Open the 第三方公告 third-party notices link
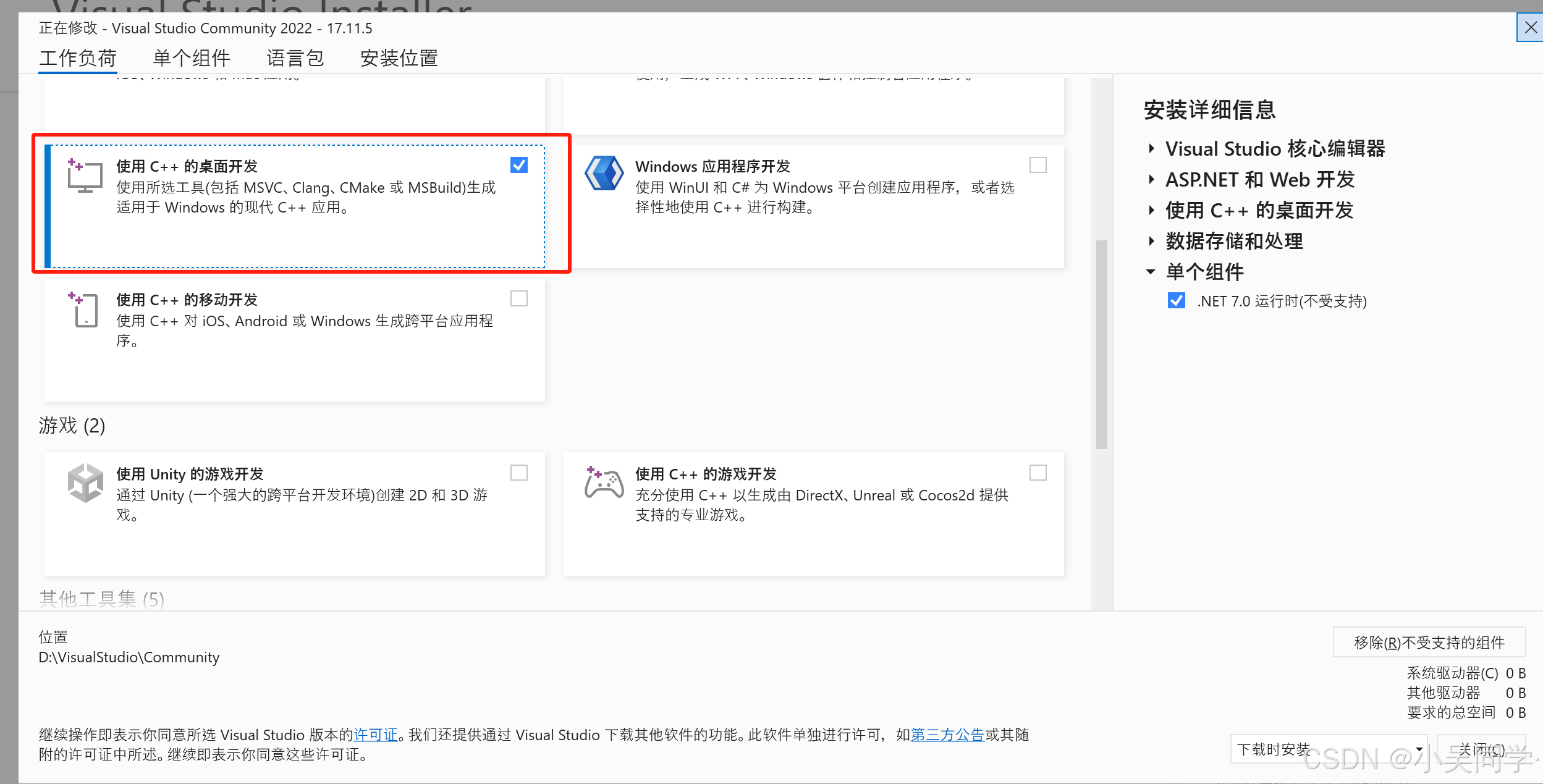Viewport: 1543px width, 784px height. pyautogui.click(x=947, y=735)
